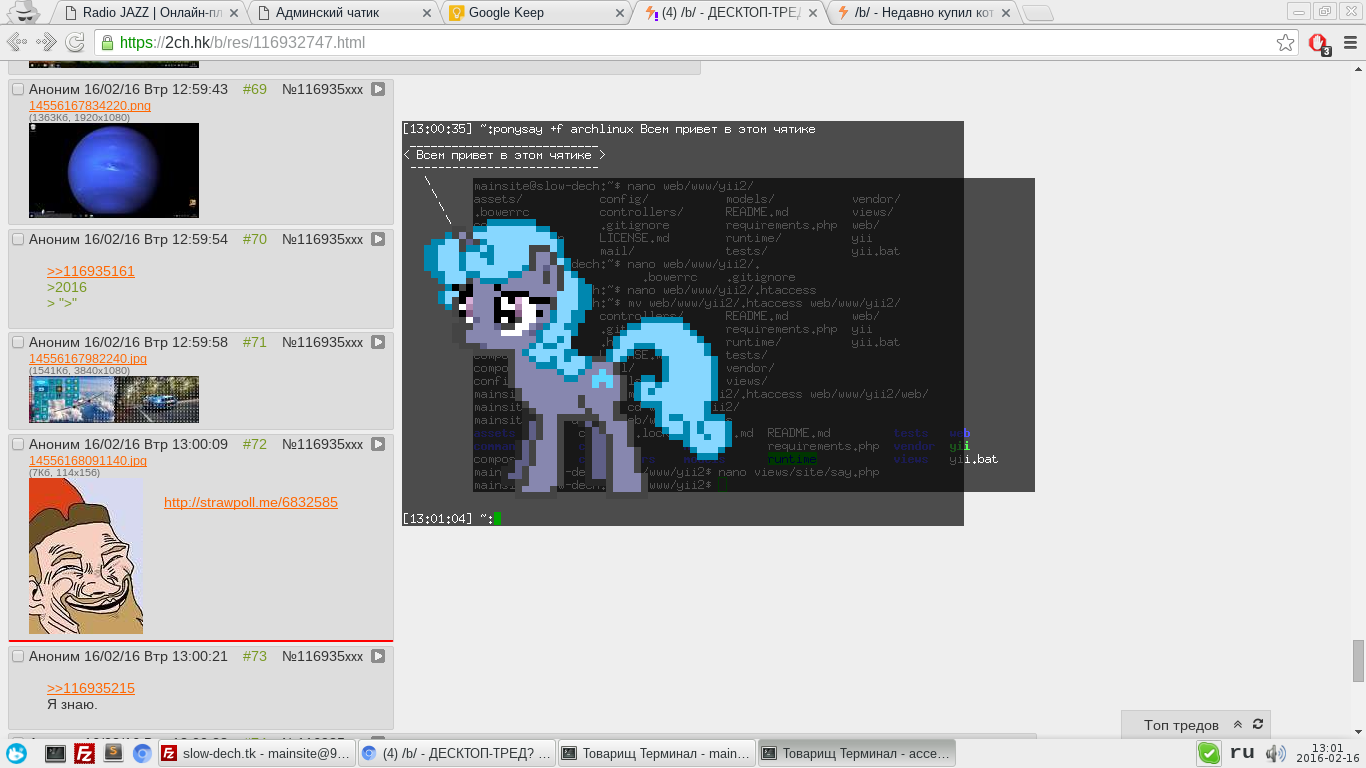
Task: Click the green checkmark tray icon
Action: (x=1209, y=753)
